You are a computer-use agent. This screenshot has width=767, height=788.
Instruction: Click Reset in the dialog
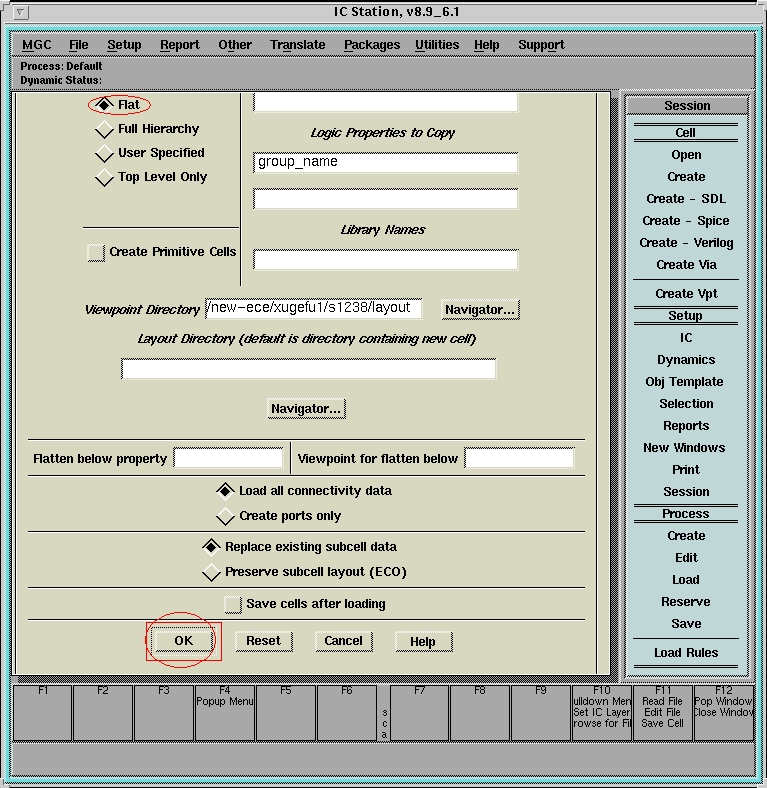[263, 641]
